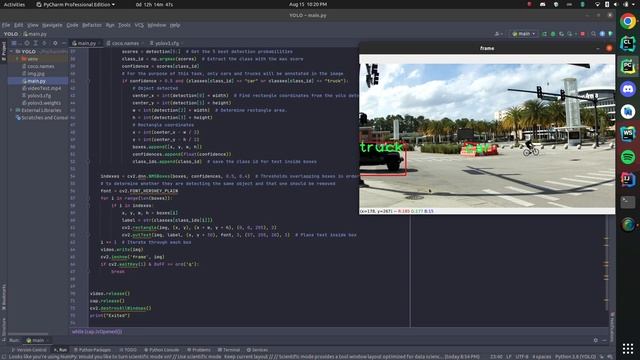Open the main run configuration dropdown
The height and width of the screenshot is (360, 640).
[x=524, y=34]
